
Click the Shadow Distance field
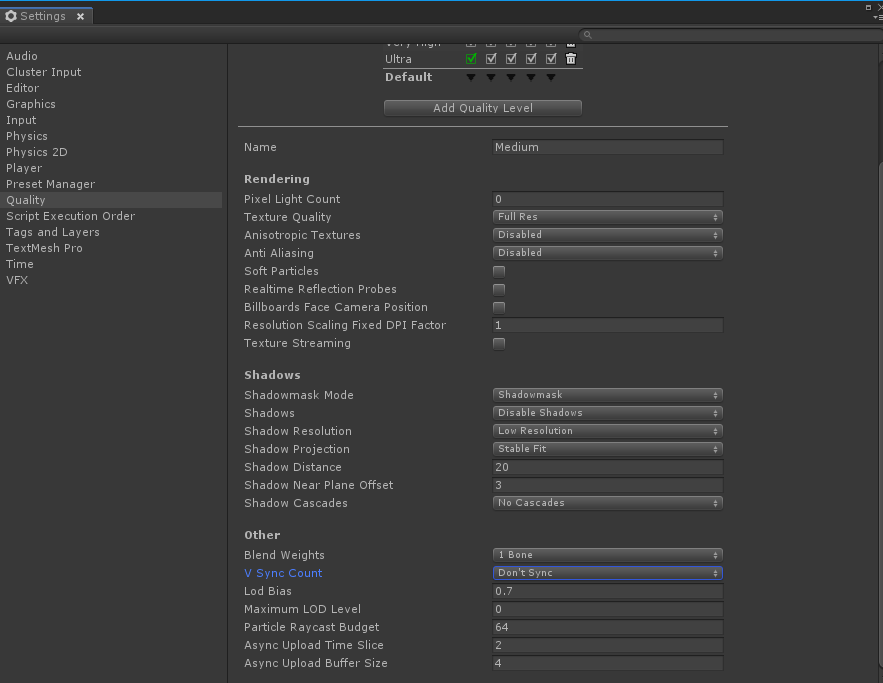tap(608, 467)
